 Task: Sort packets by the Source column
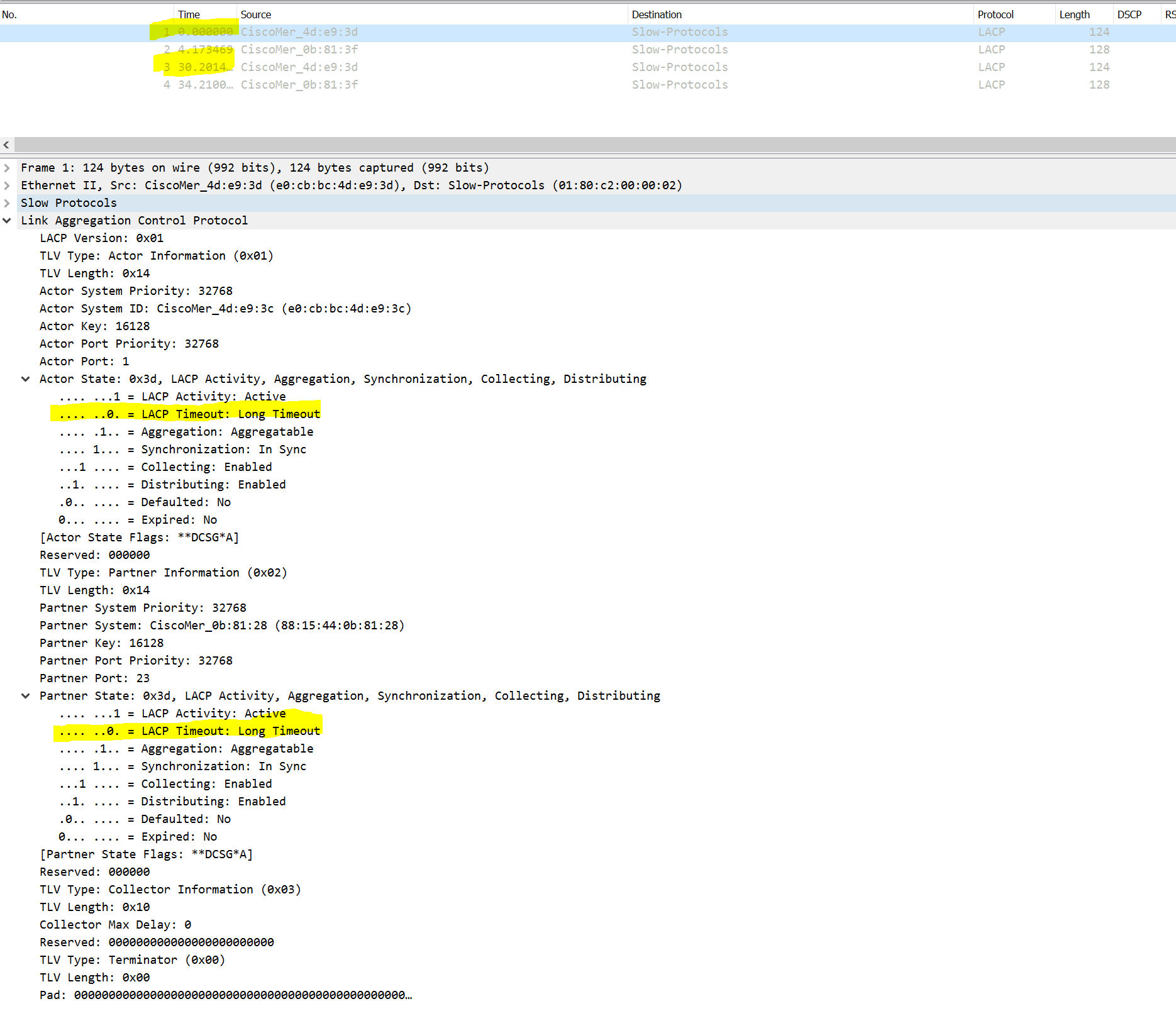point(255,14)
